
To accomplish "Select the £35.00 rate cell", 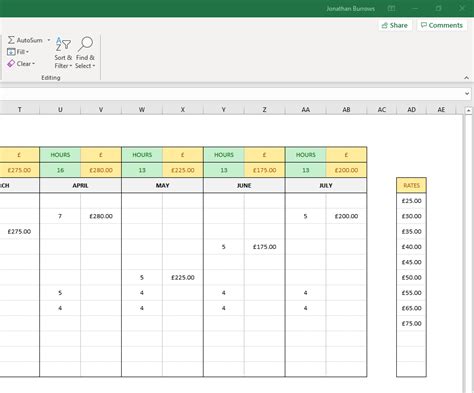I will 411,231.
